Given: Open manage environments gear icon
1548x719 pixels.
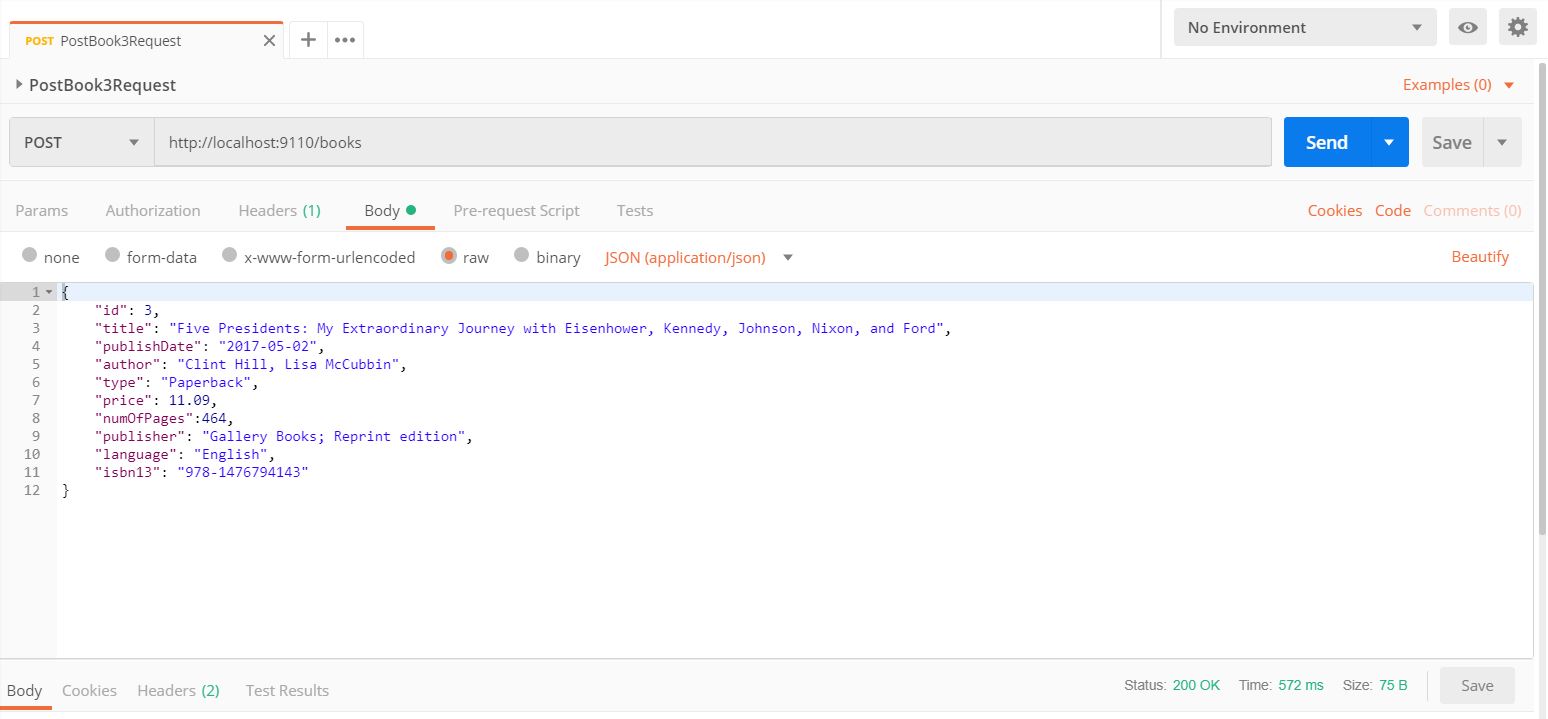Looking at the screenshot, I should 1517,28.
